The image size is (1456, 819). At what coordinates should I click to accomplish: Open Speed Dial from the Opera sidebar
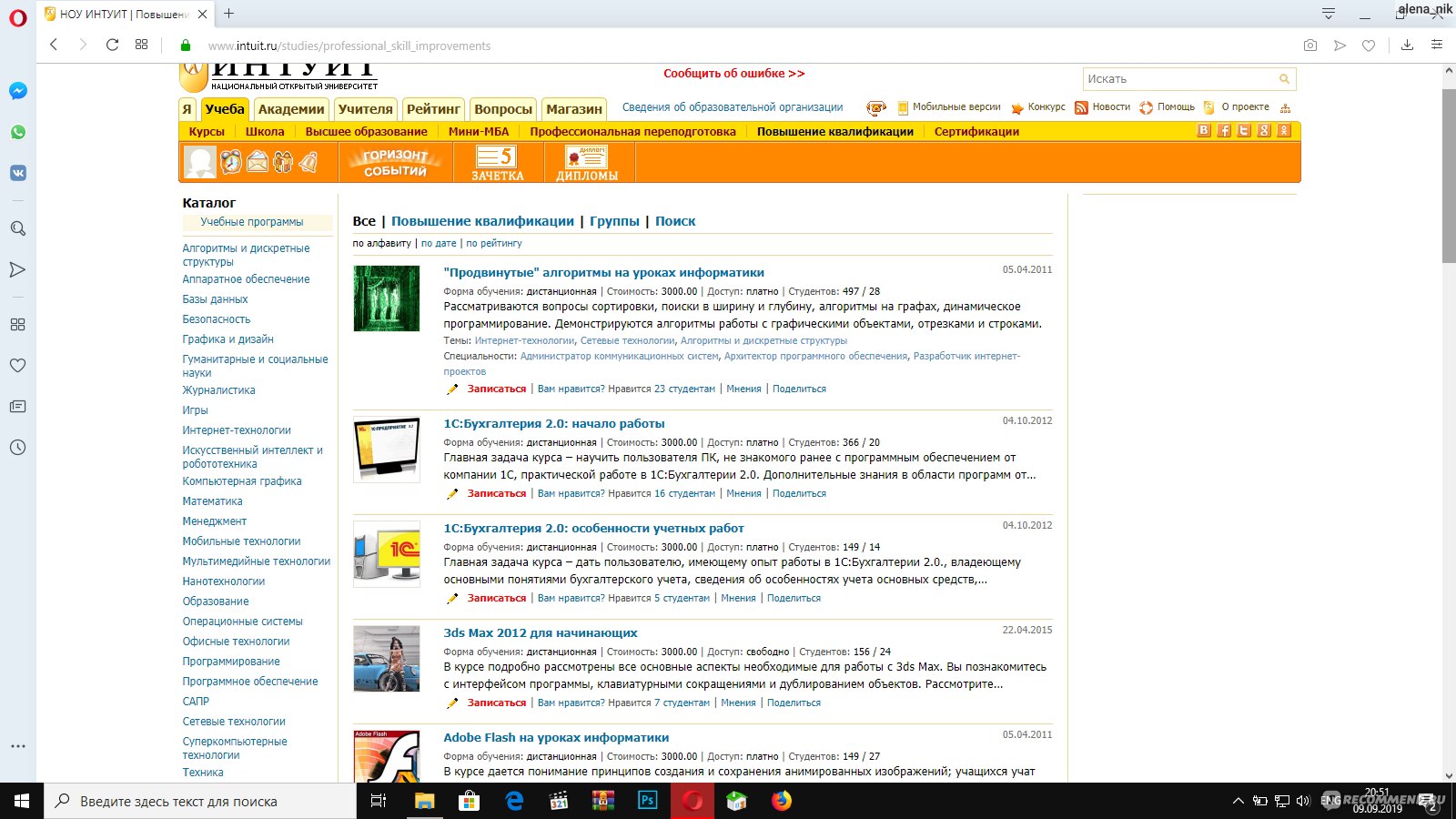tap(18, 324)
